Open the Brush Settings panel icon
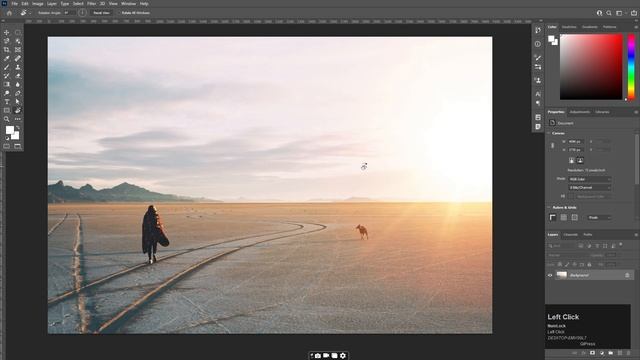The width and height of the screenshot is (640, 360). pyautogui.click(x=538, y=58)
